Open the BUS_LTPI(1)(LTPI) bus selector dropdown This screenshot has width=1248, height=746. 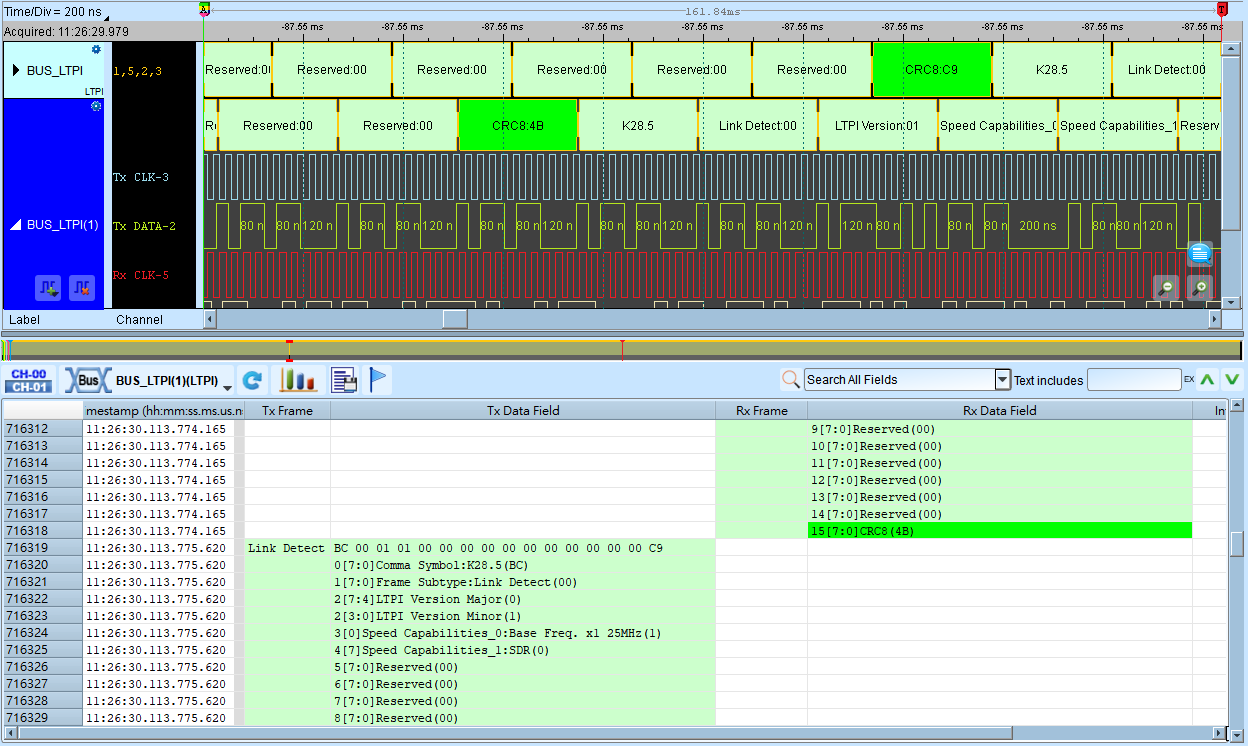228,387
